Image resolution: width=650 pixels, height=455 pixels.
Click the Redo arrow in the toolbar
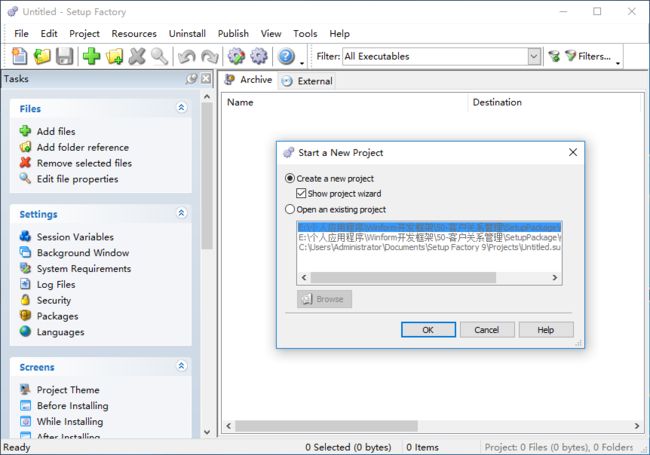pyautogui.click(x=210, y=56)
